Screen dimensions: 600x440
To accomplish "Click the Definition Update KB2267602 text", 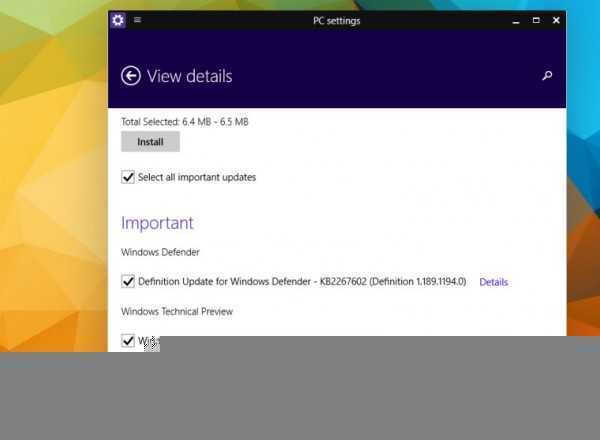I will pos(302,282).
